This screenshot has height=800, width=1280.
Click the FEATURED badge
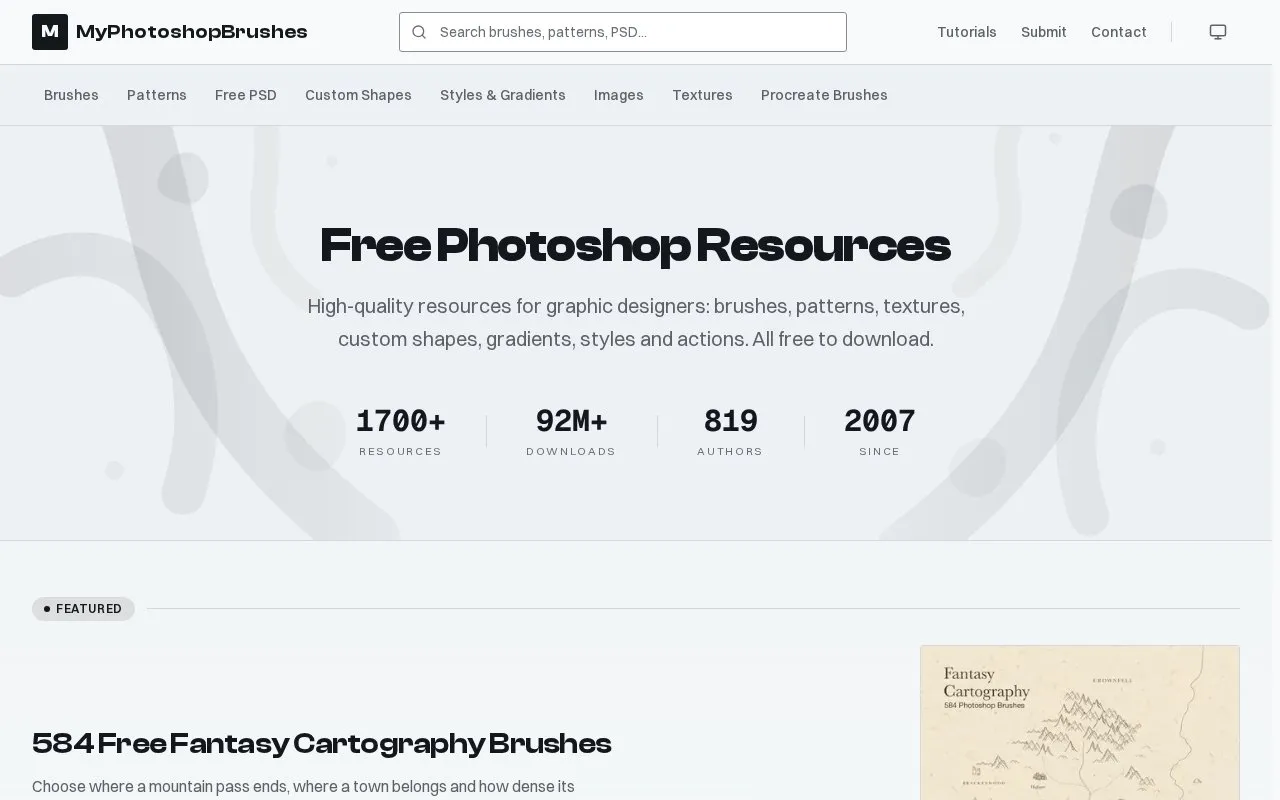click(x=83, y=609)
